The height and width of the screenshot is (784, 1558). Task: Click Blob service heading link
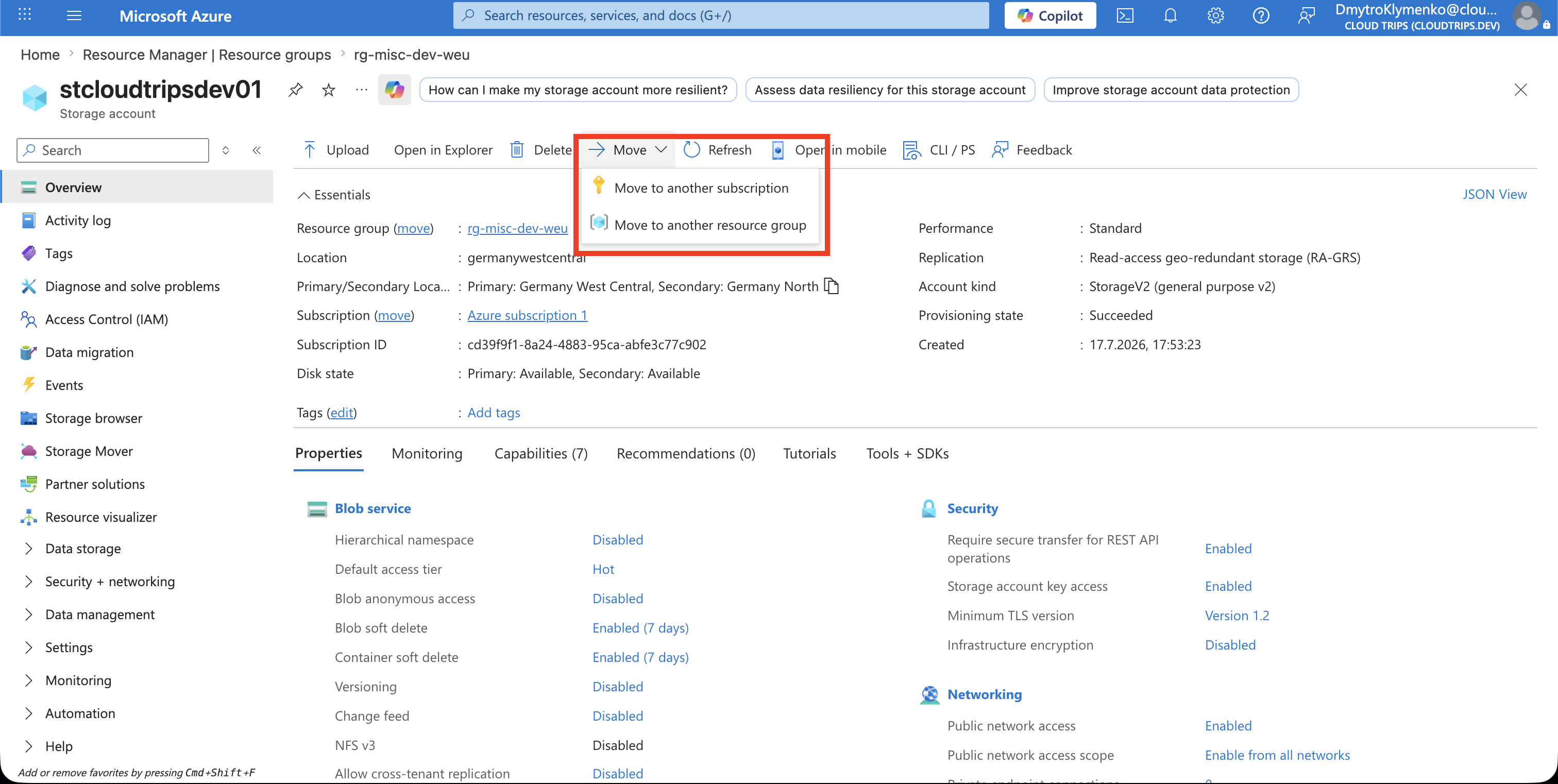tap(372, 508)
